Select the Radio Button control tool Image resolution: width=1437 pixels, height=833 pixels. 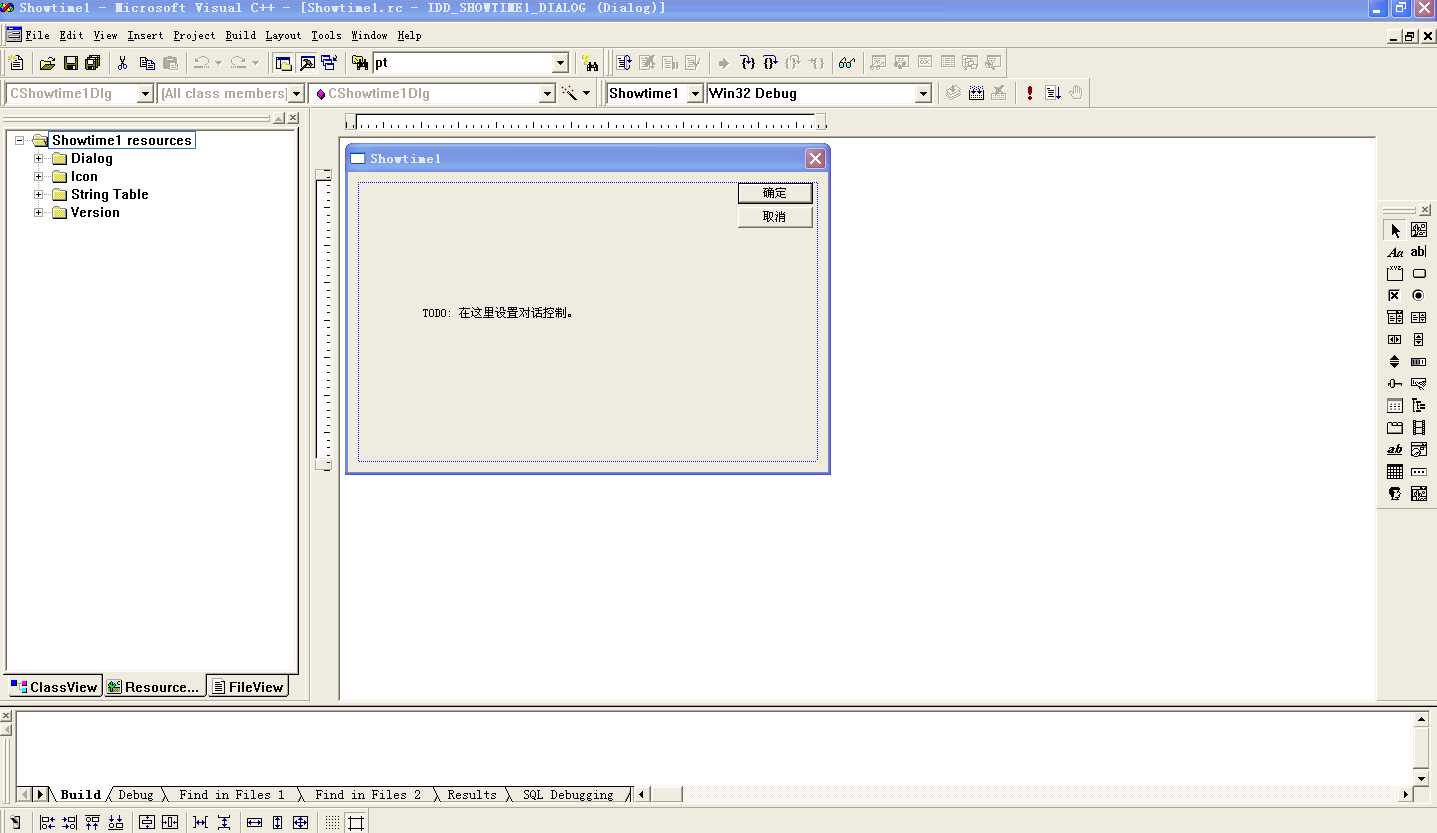[x=1419, y=296]
